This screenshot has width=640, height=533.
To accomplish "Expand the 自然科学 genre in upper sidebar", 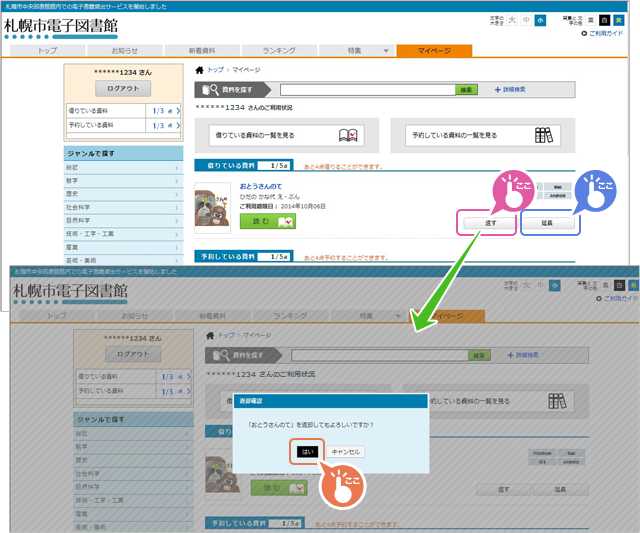I will coord(123,221).
